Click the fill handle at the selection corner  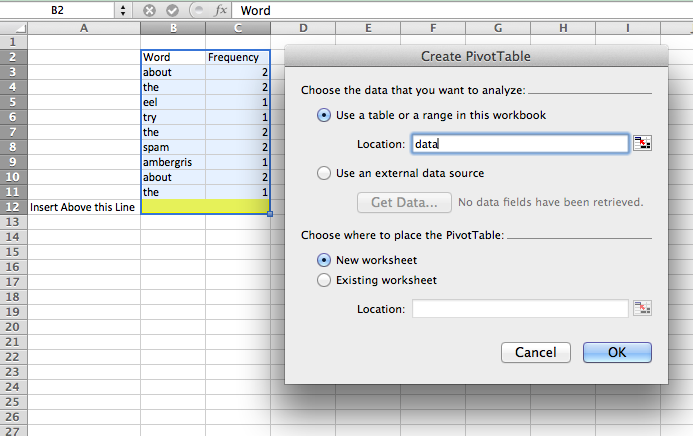point(270,214)
